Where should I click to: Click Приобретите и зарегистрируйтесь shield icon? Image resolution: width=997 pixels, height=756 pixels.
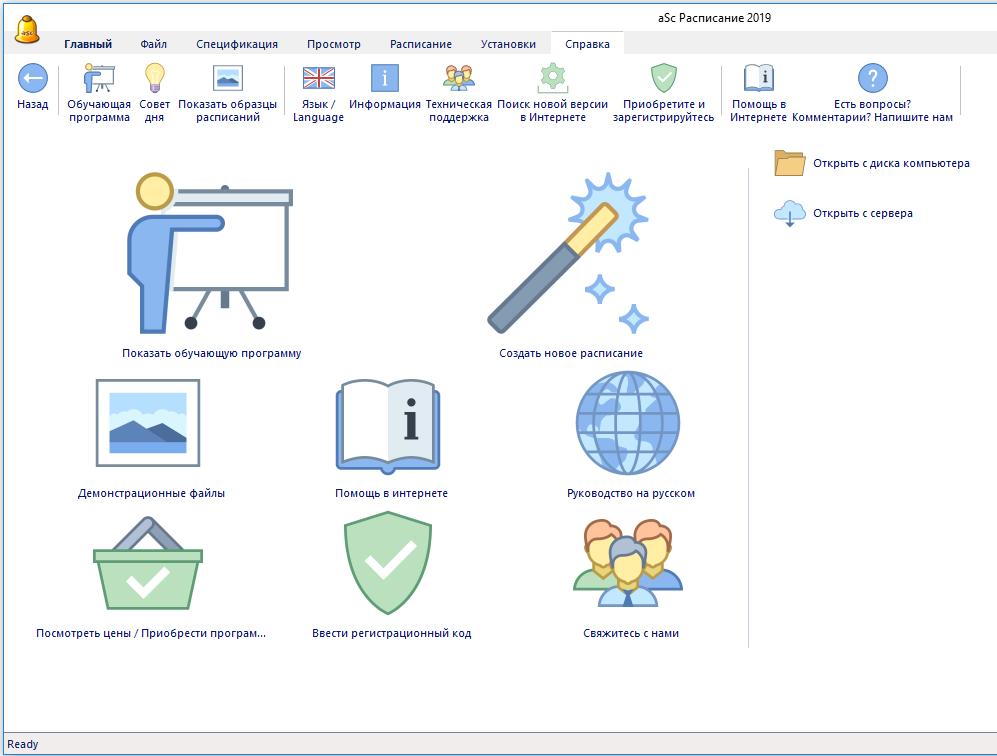coord(664,78)
